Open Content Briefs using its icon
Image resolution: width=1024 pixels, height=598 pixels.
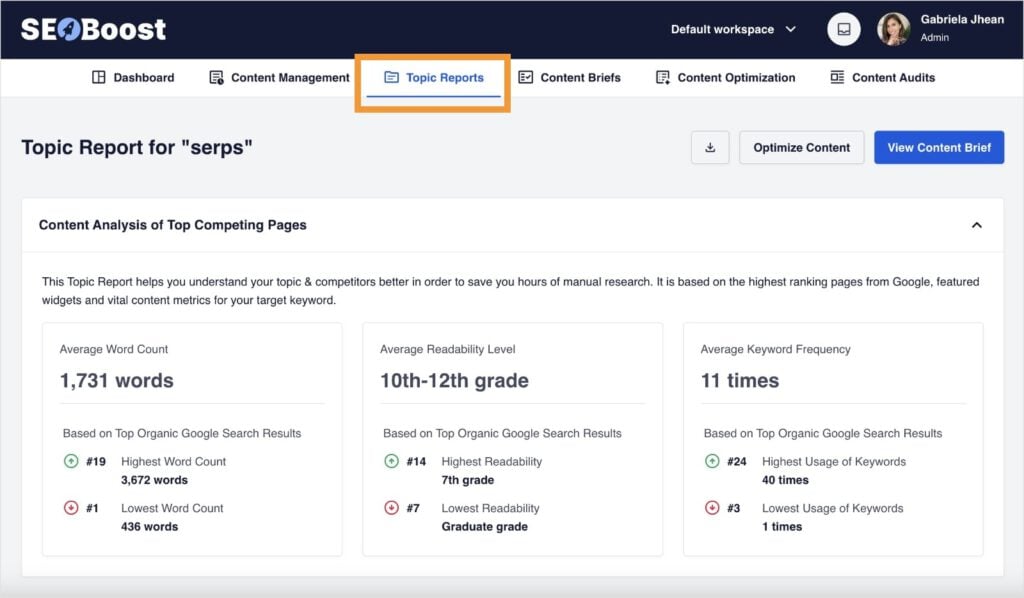click(x=527, y=77)
